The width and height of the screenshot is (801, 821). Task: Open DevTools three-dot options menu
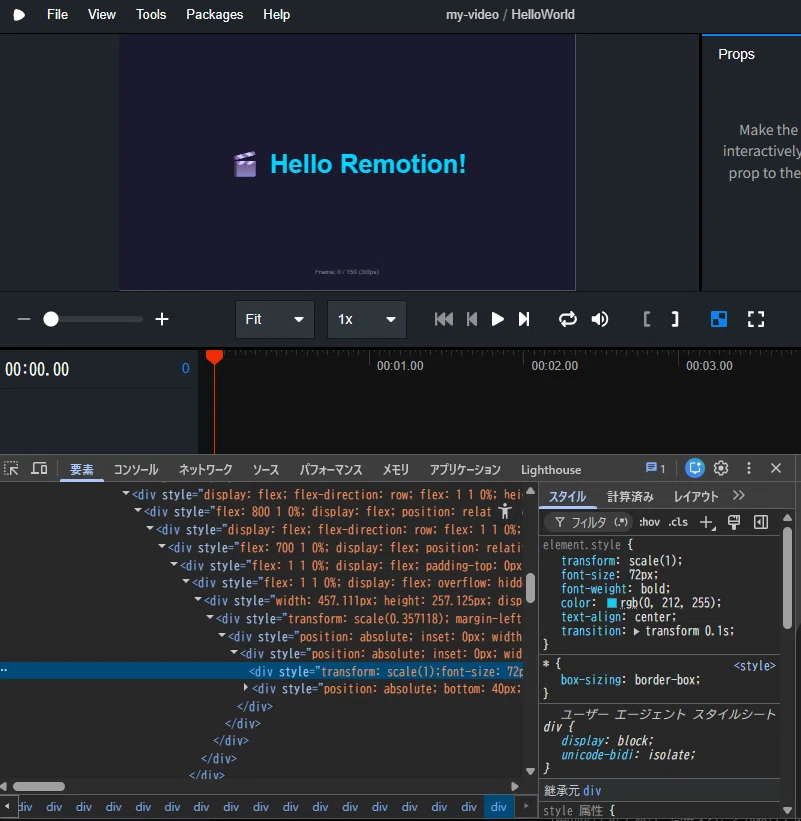[x=749, y=468]
